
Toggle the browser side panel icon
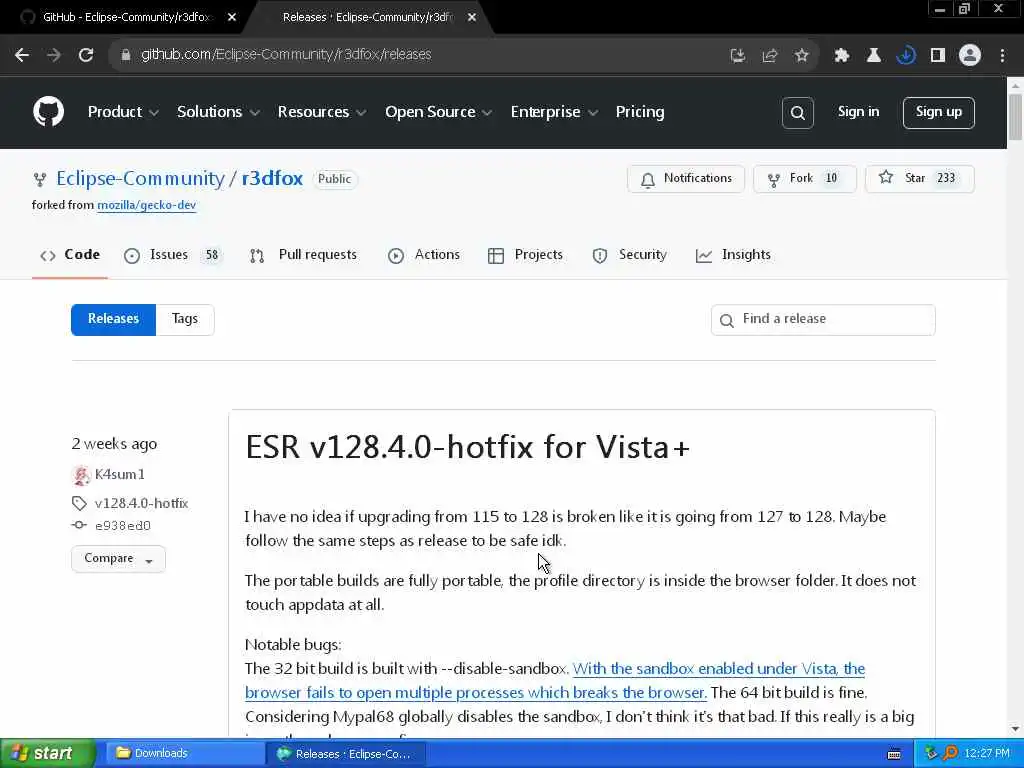click(x=937, y=56)
